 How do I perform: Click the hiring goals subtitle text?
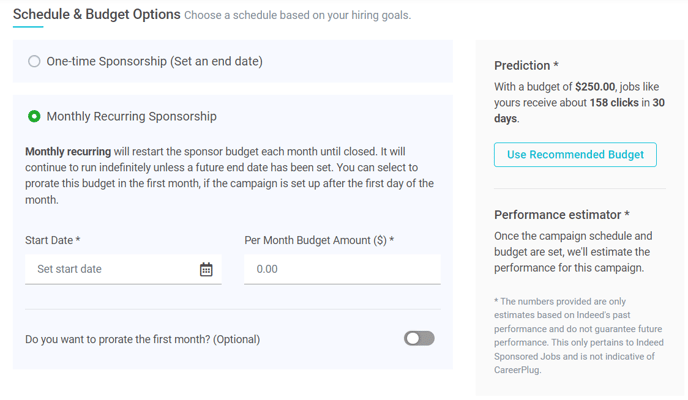click(x=297, y=15)
